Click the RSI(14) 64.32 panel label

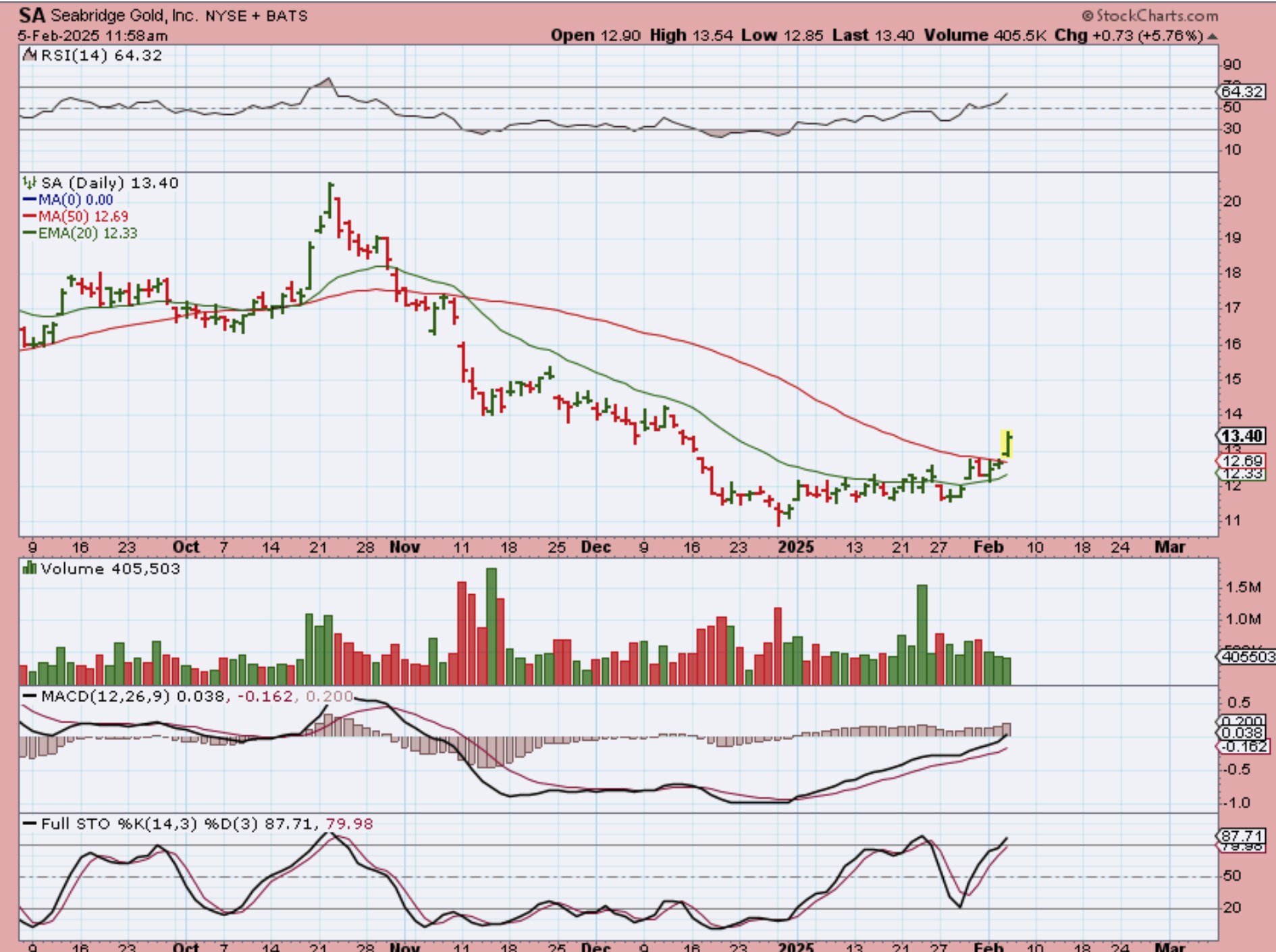101,55
